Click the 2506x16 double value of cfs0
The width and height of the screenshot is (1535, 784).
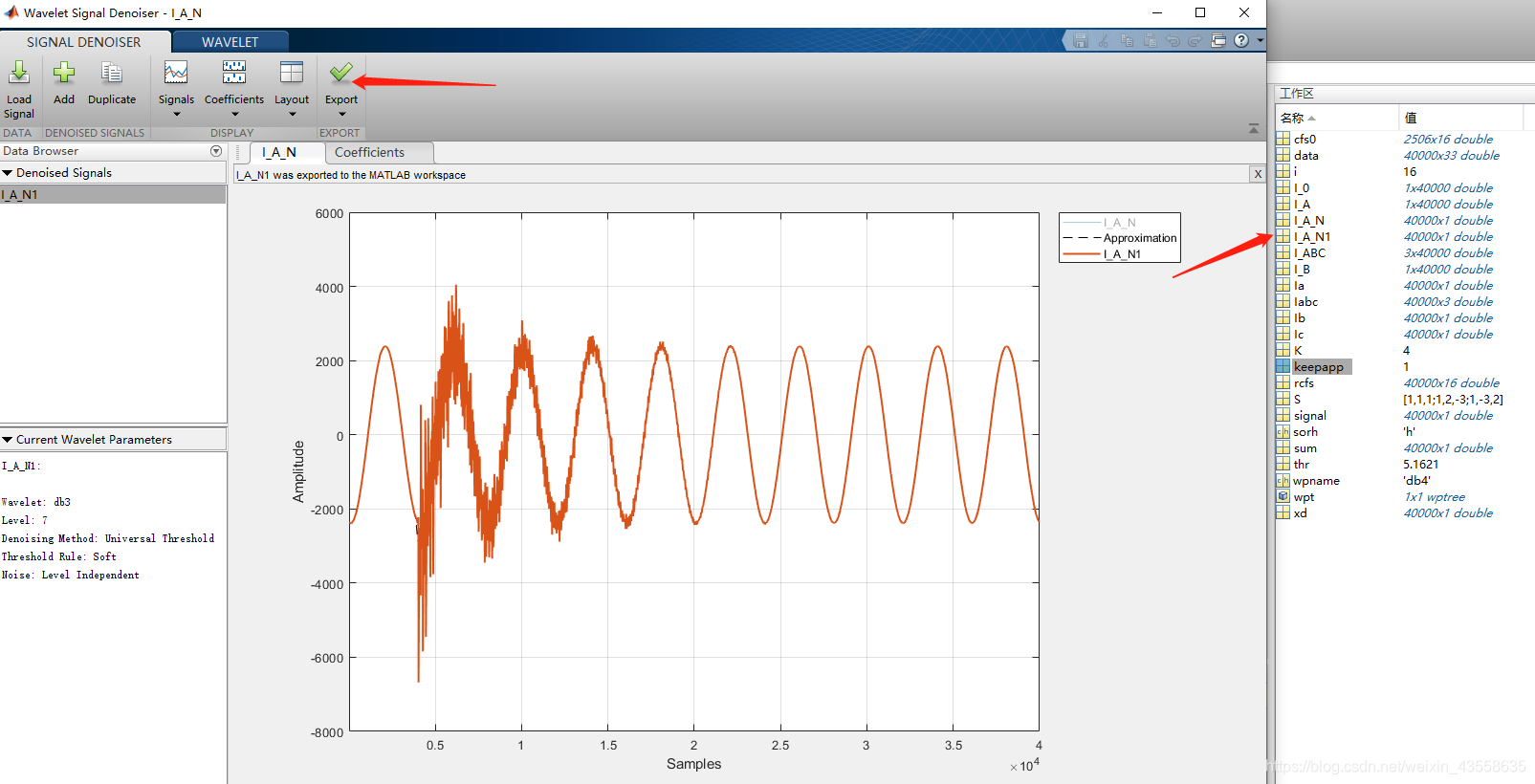click(x=1448, y=140)
